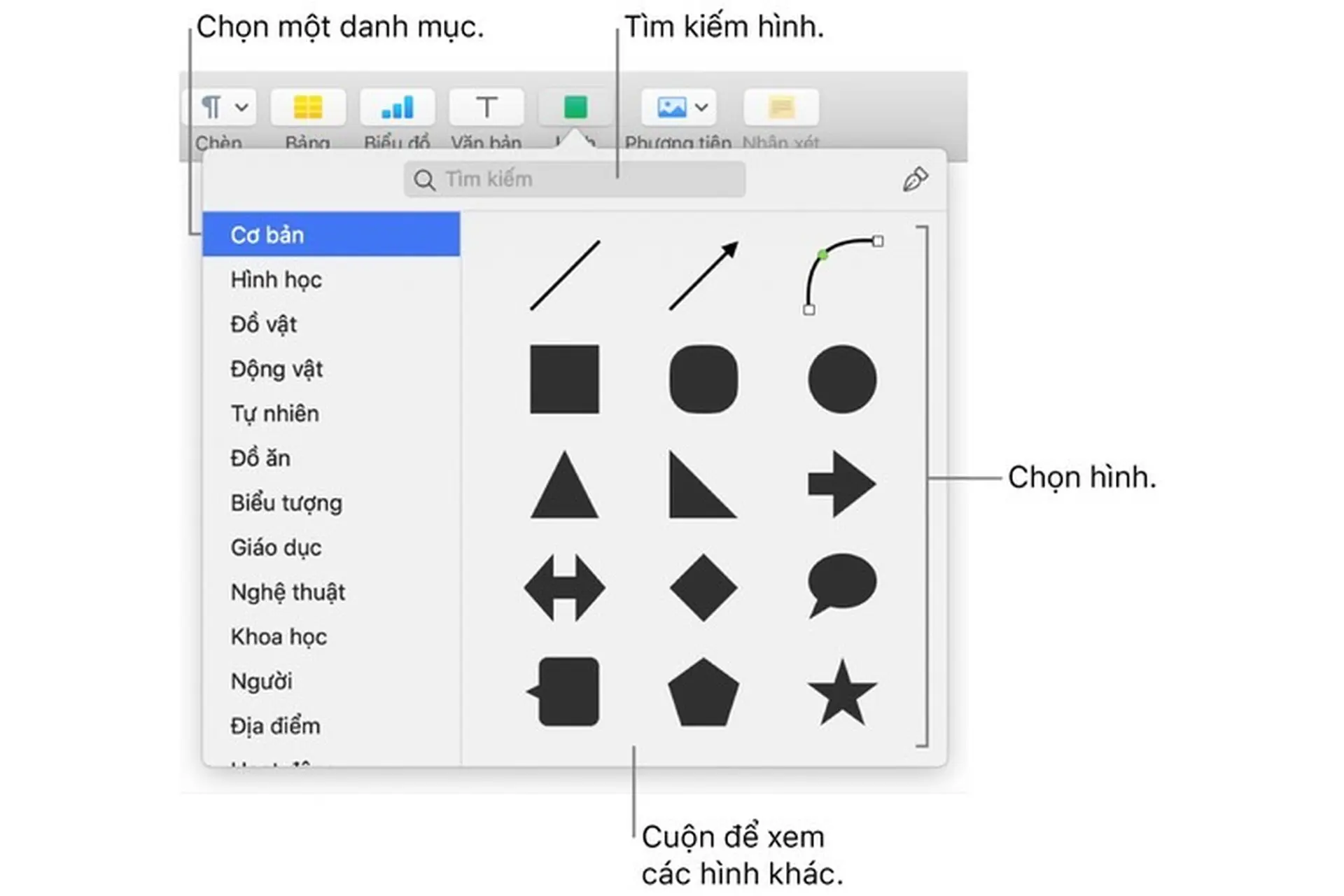Select the straight line shape

565,275
